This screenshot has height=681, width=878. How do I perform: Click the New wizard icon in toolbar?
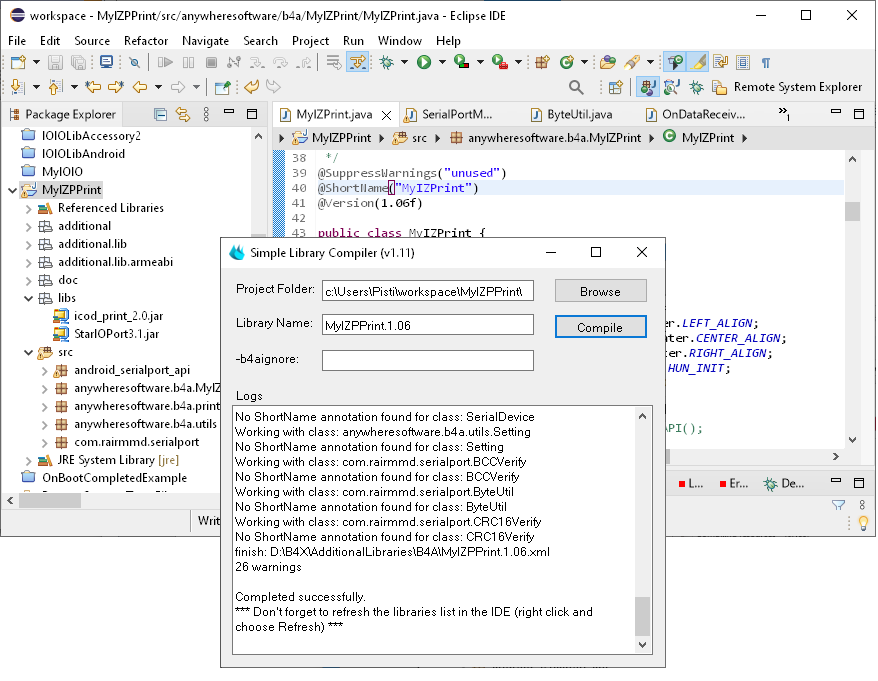(x=18, y=62)
